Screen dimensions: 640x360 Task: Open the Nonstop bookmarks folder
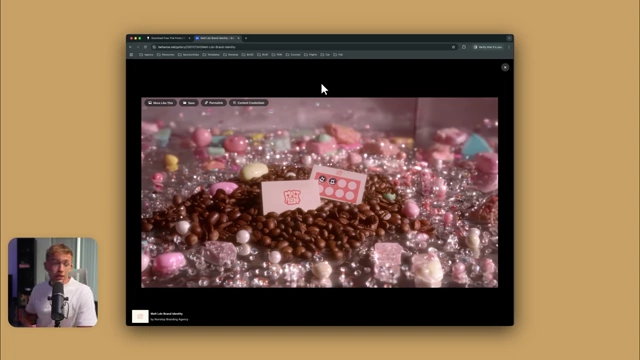231,54
